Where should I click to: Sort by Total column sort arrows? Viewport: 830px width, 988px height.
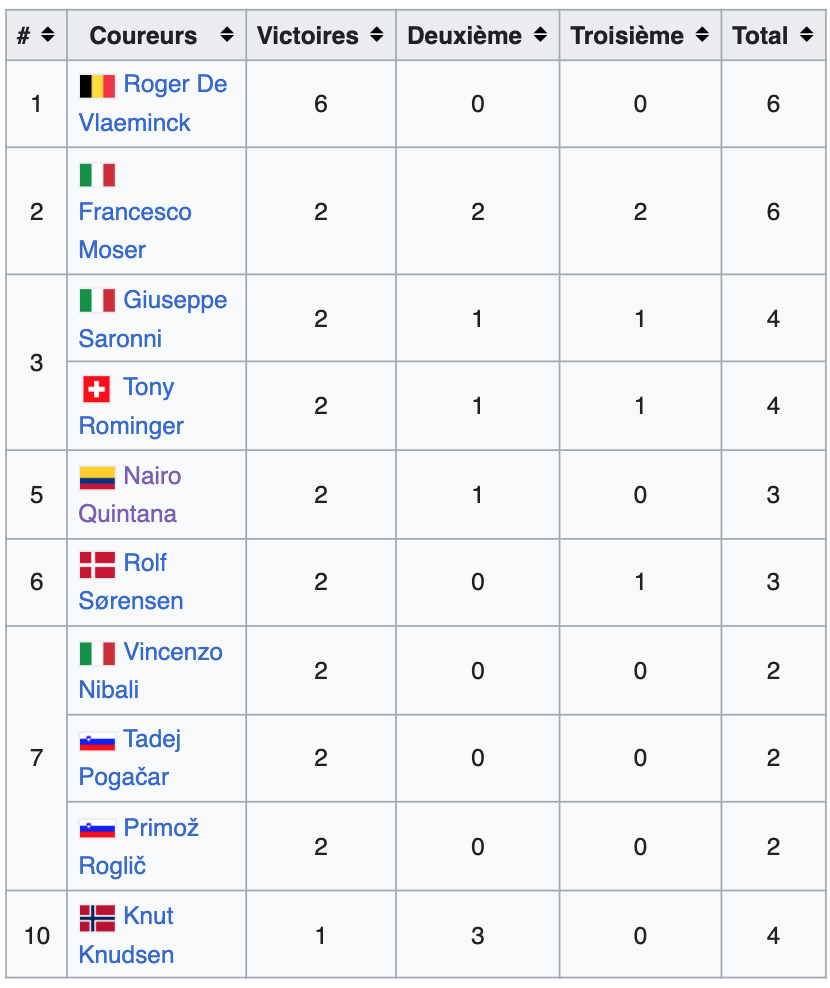pyautogui.click(x=807, y=36)
